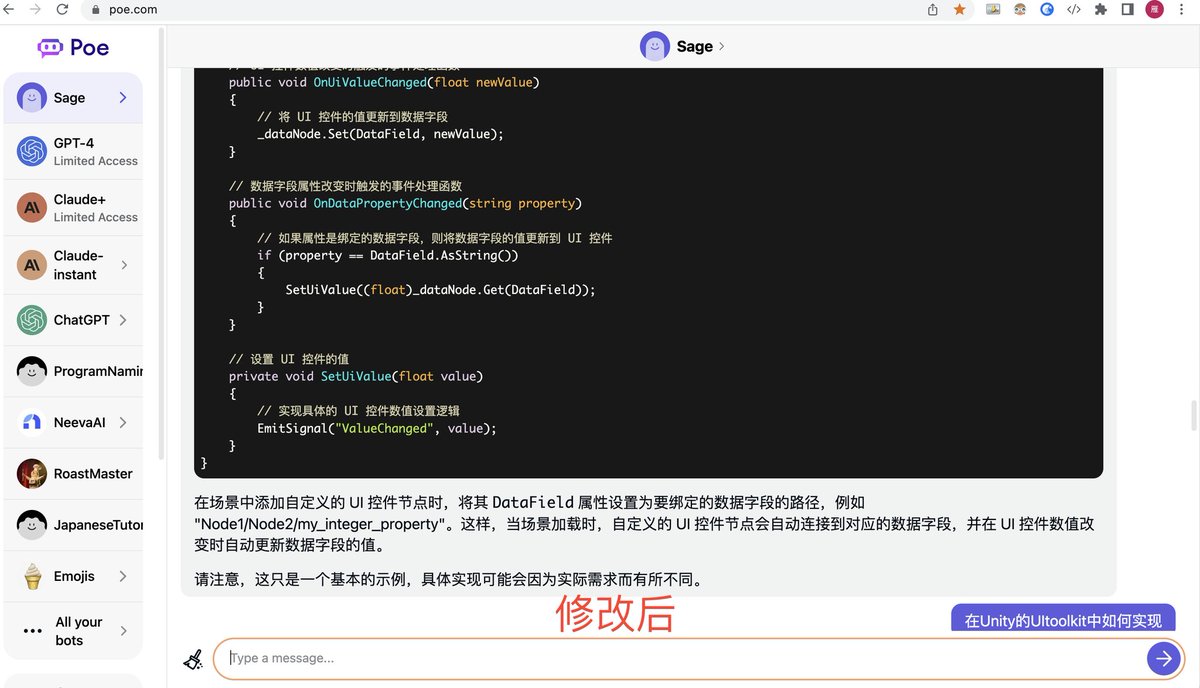
Task: Expand the NeevaAI chevron
Action: coord(123,422)
